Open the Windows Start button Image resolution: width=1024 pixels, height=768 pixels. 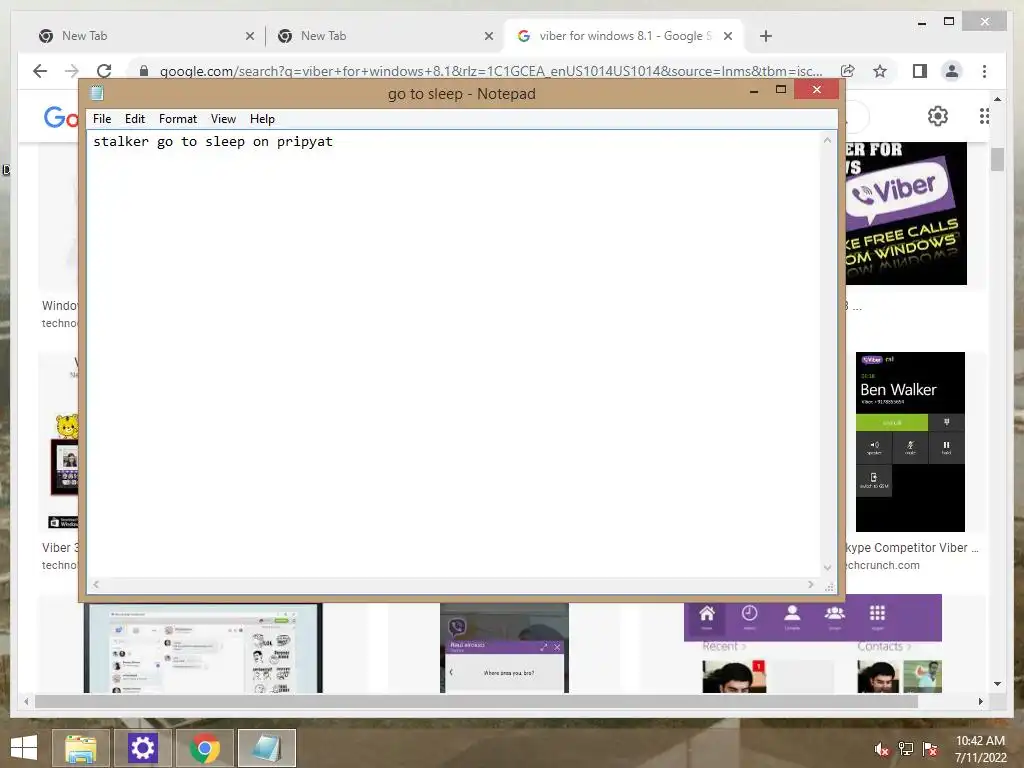(24, 748)
